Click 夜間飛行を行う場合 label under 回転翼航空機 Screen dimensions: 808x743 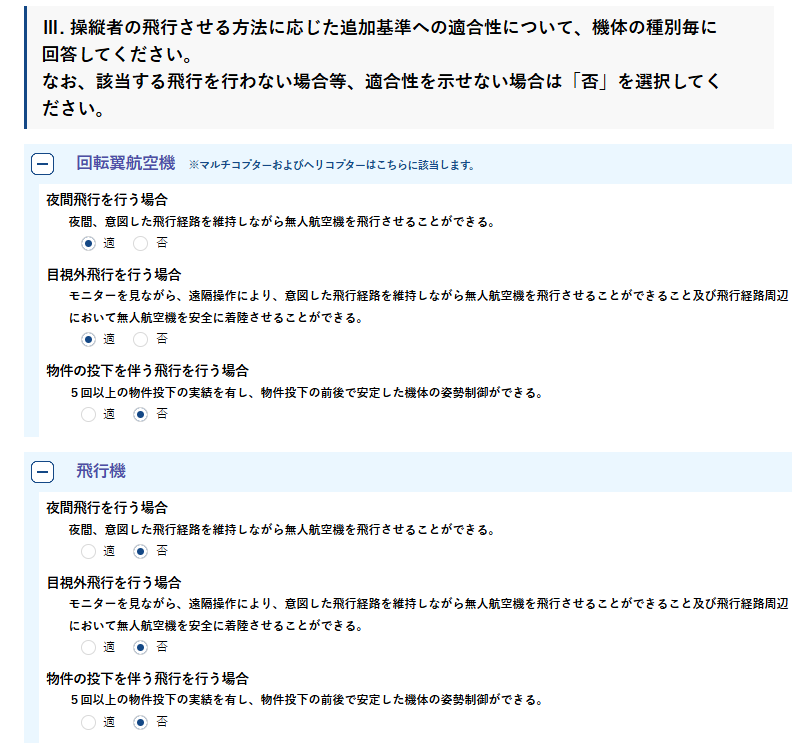pyautogui.click(x=107, y=199)
